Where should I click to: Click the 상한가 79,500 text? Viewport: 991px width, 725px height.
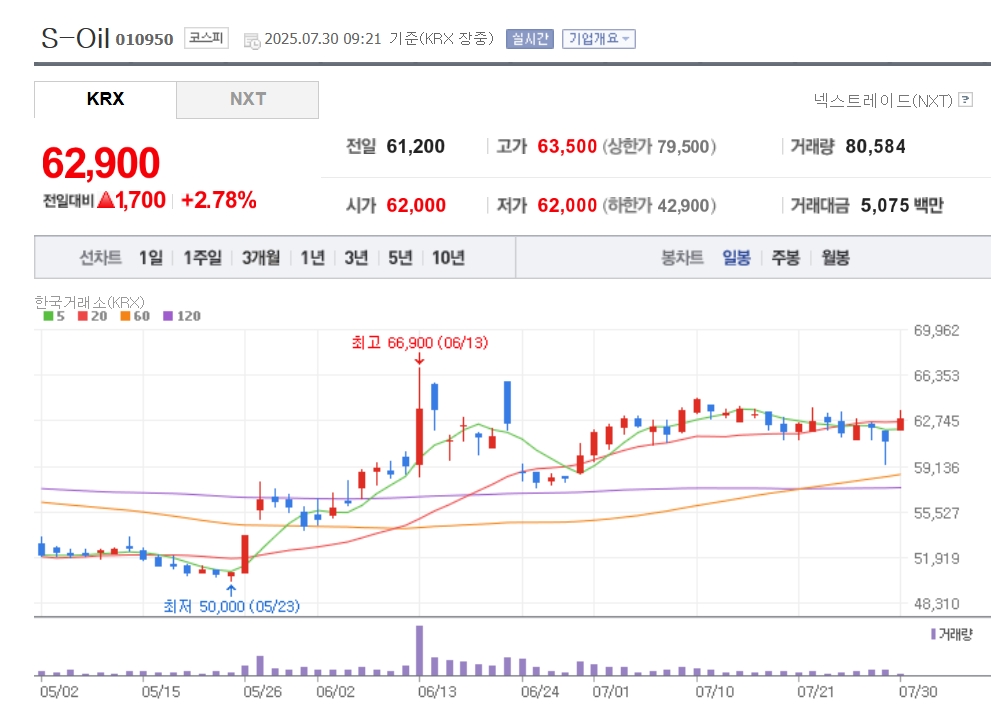click(660, 147)
